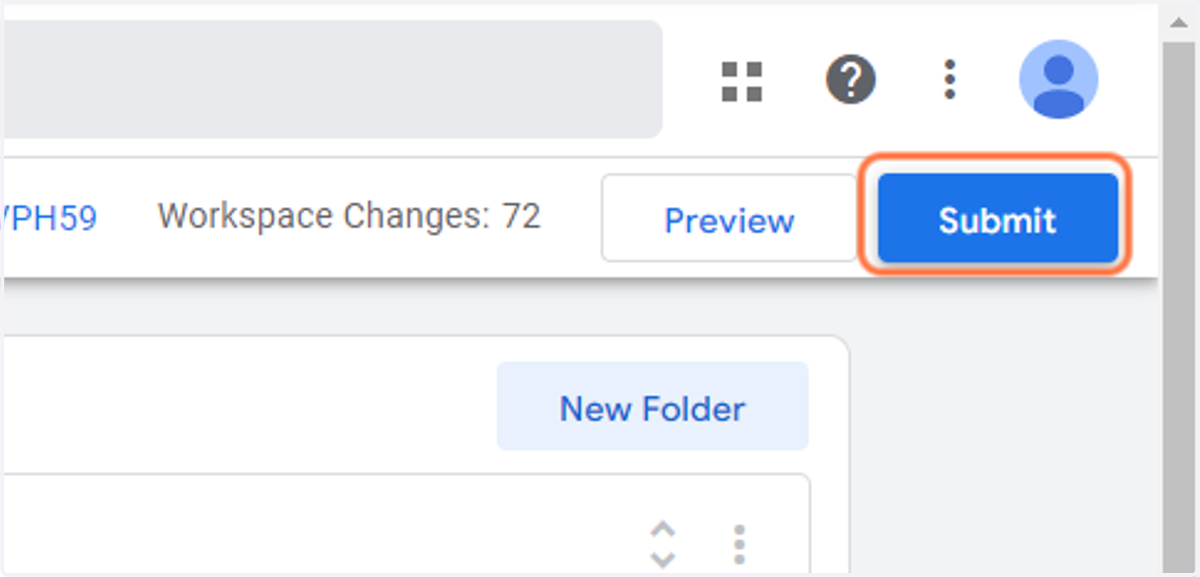Click the blank header space beside the search field
Screen dimensions: 1200x577
pos(690,79)
